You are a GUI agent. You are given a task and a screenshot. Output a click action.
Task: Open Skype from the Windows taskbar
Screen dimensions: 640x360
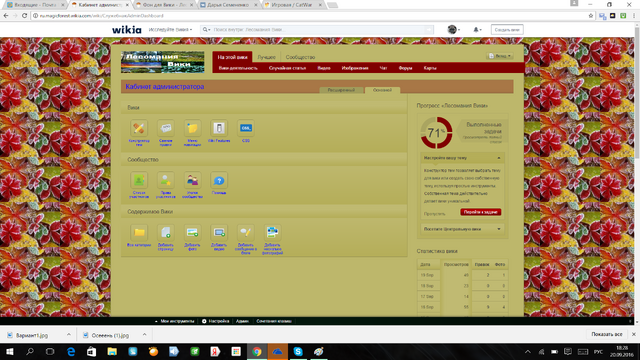pyautogui.click(x=298, y=351)
